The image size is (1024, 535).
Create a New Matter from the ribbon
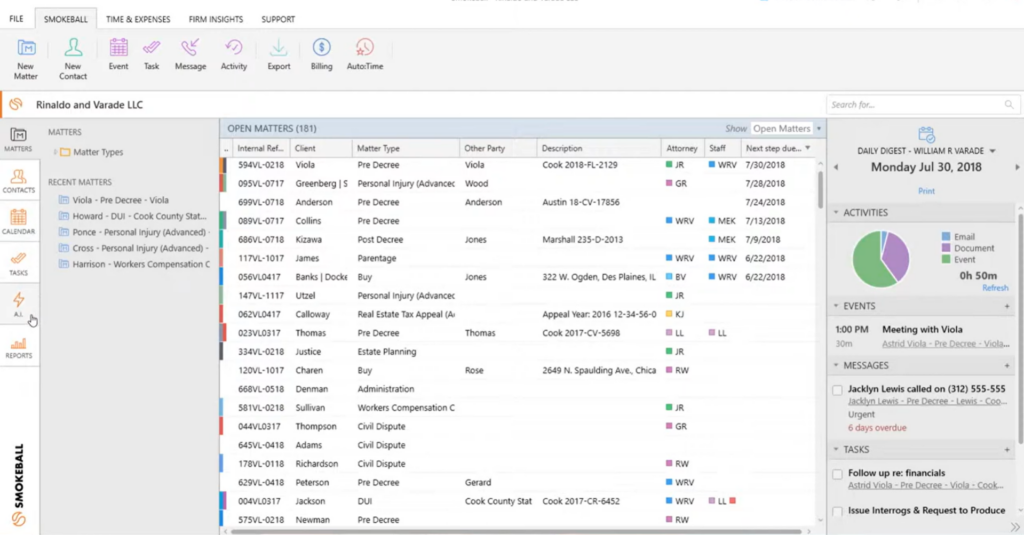26,59
